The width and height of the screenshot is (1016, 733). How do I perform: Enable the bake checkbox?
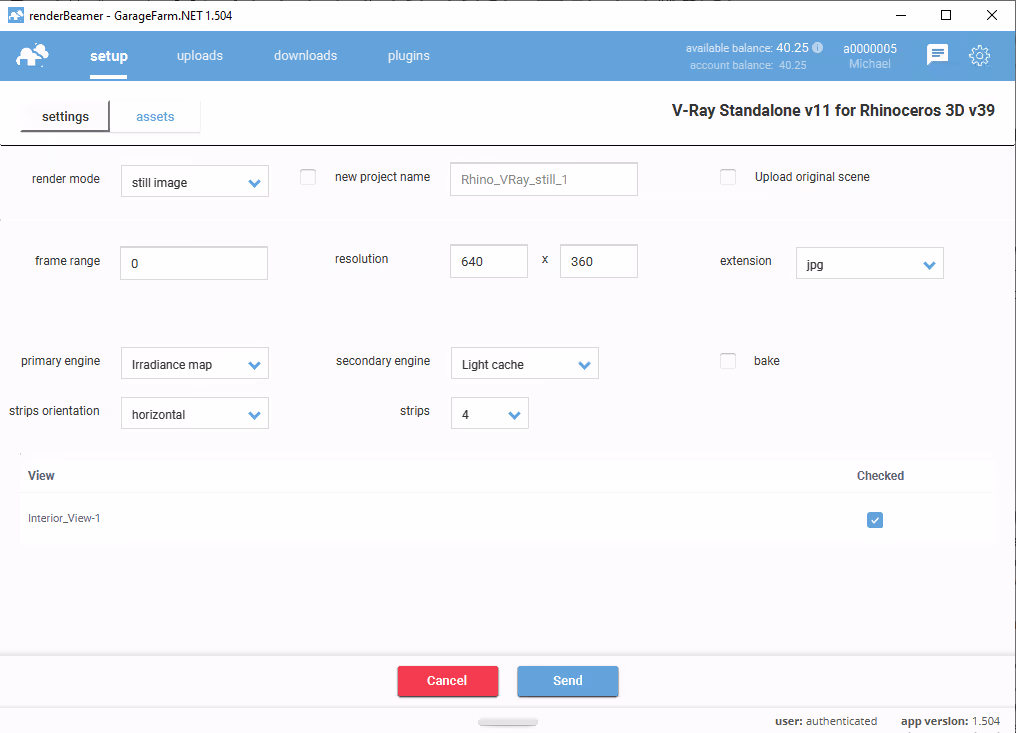tap(728, 361)
